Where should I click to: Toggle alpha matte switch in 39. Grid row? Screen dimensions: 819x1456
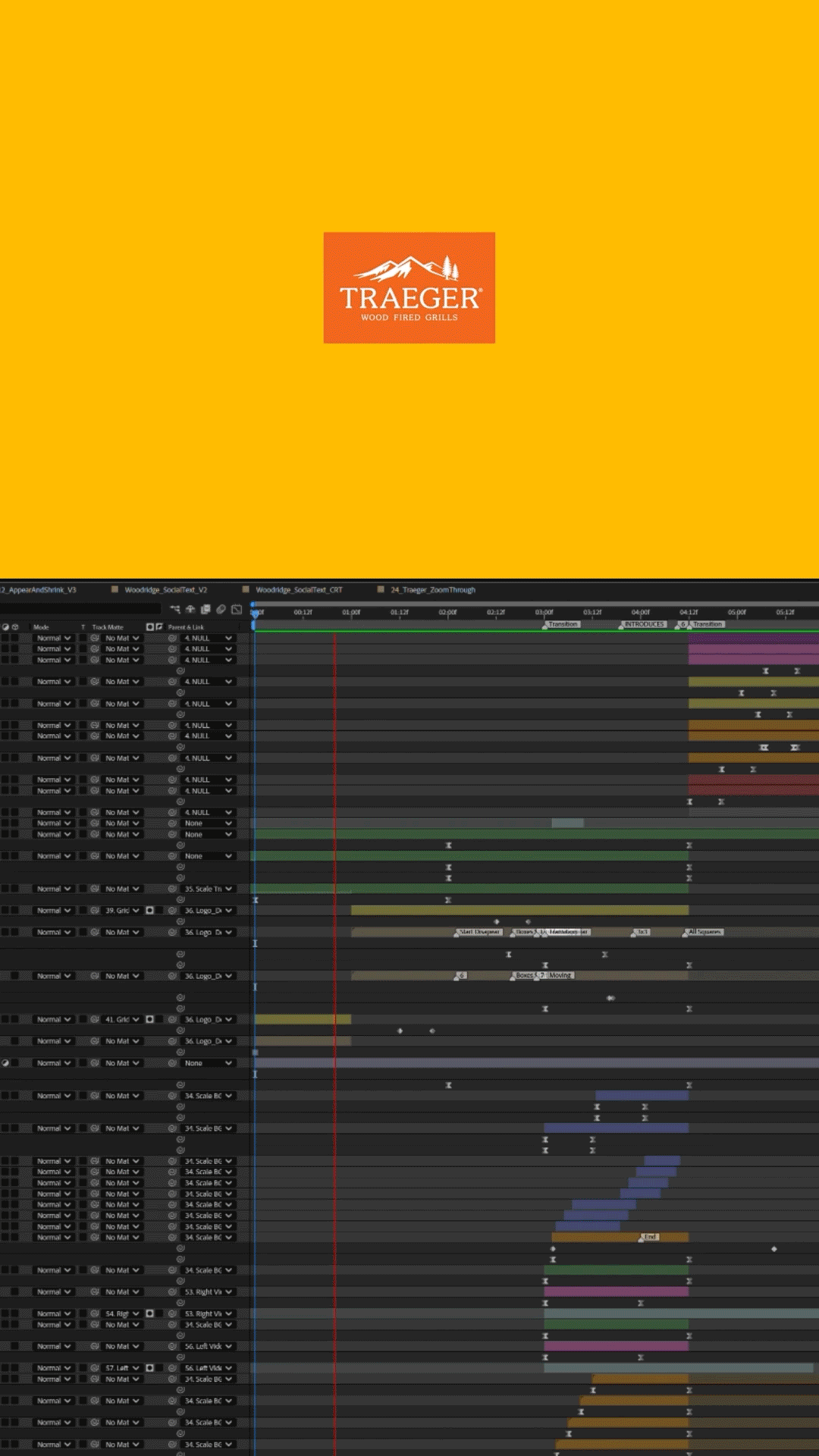[x=149, y=911]
